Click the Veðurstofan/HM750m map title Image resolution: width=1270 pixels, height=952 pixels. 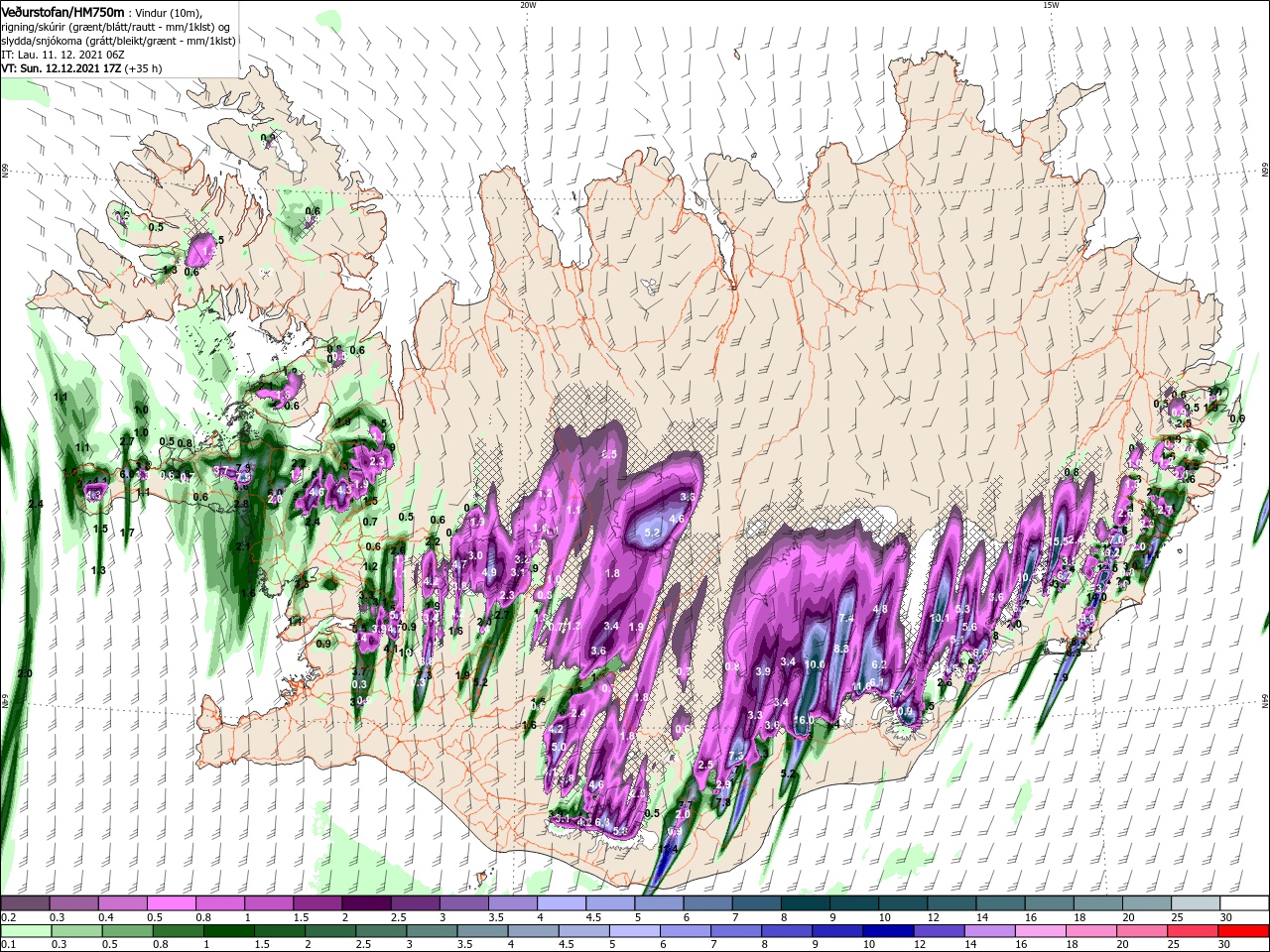click(63, 11)
